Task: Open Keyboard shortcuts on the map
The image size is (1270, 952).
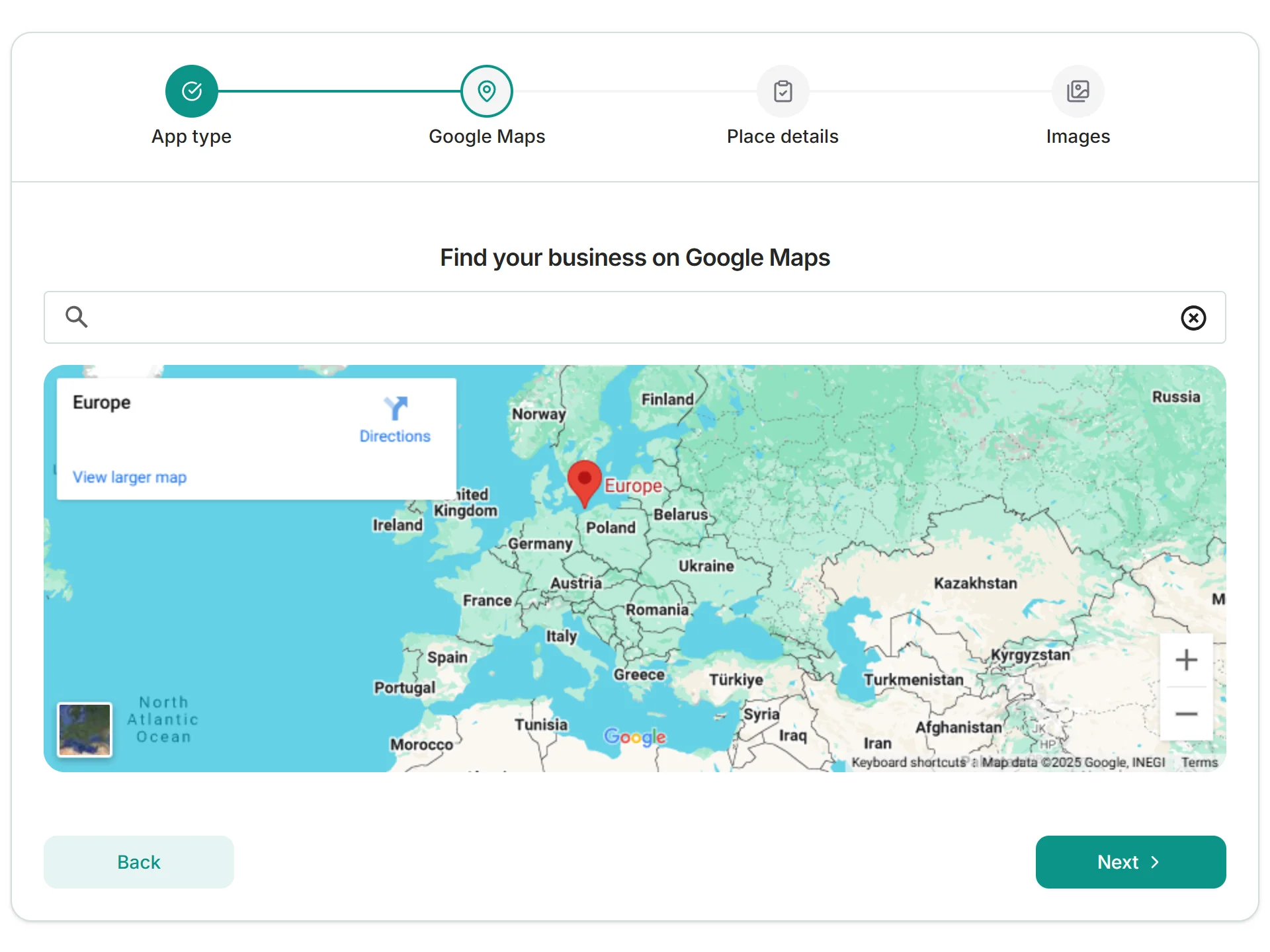Action: coord(909,762)
